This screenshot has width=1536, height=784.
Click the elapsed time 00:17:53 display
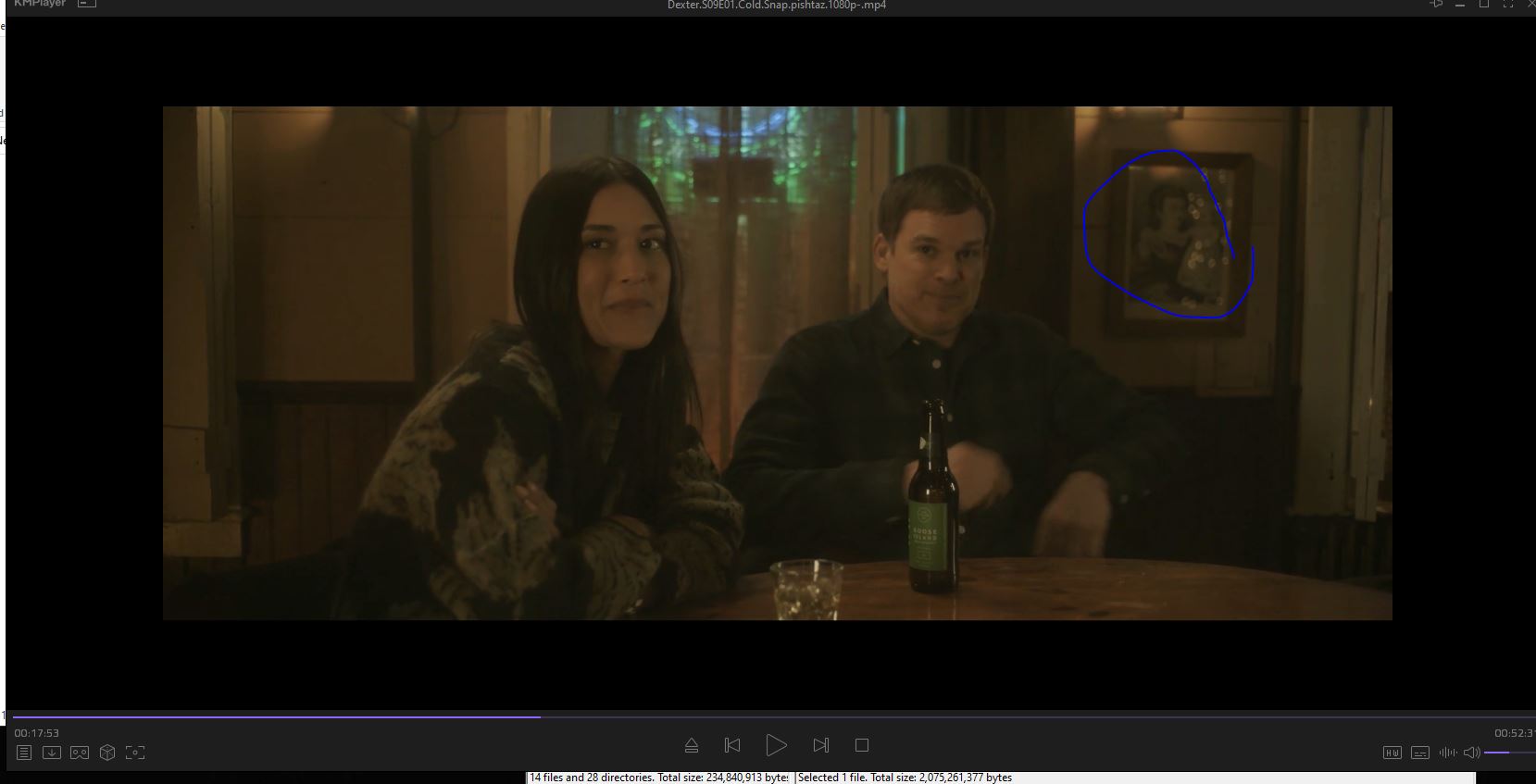click(36, 733)
